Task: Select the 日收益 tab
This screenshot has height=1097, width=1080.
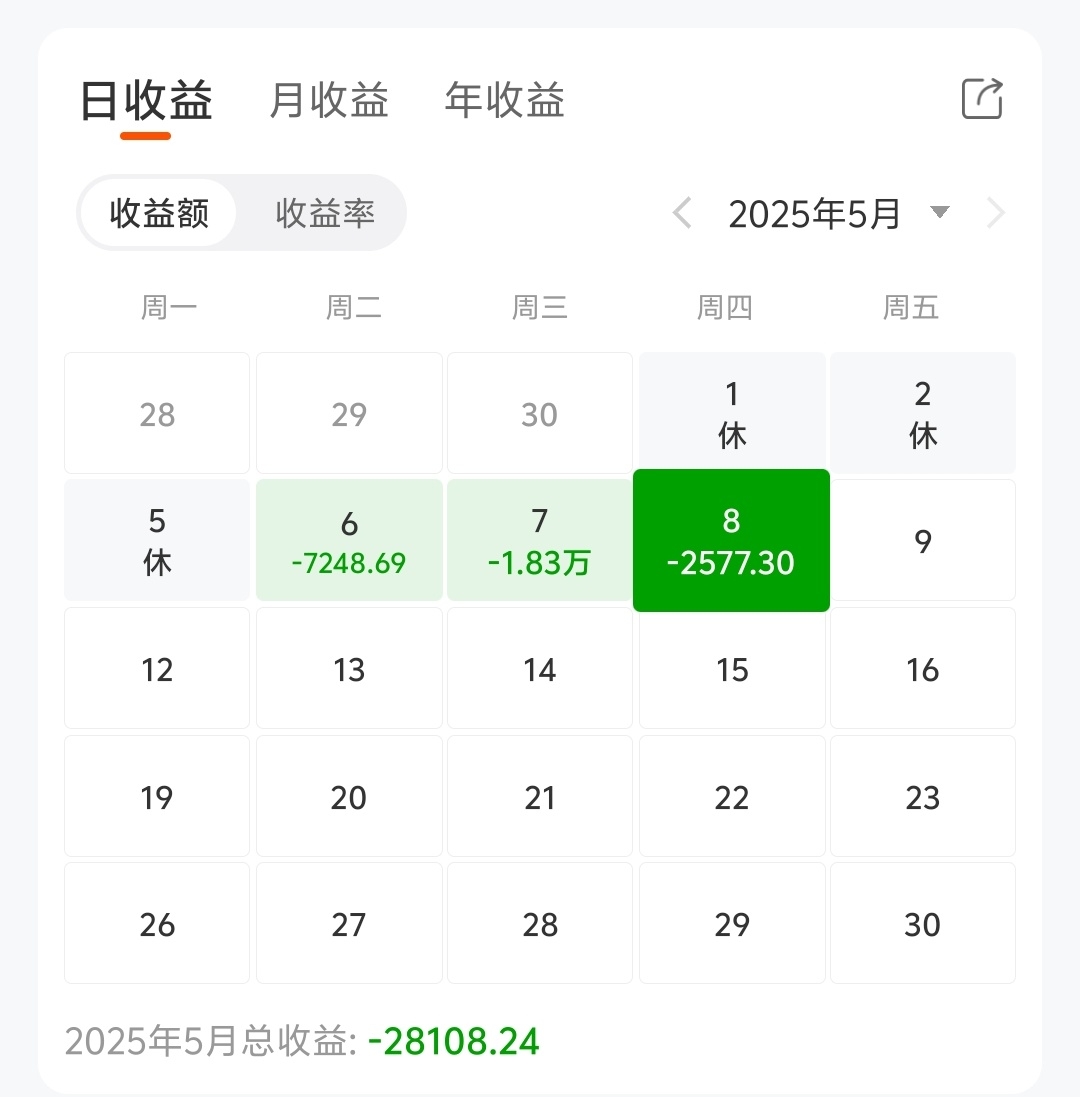Action: click(x=145, y=101)
